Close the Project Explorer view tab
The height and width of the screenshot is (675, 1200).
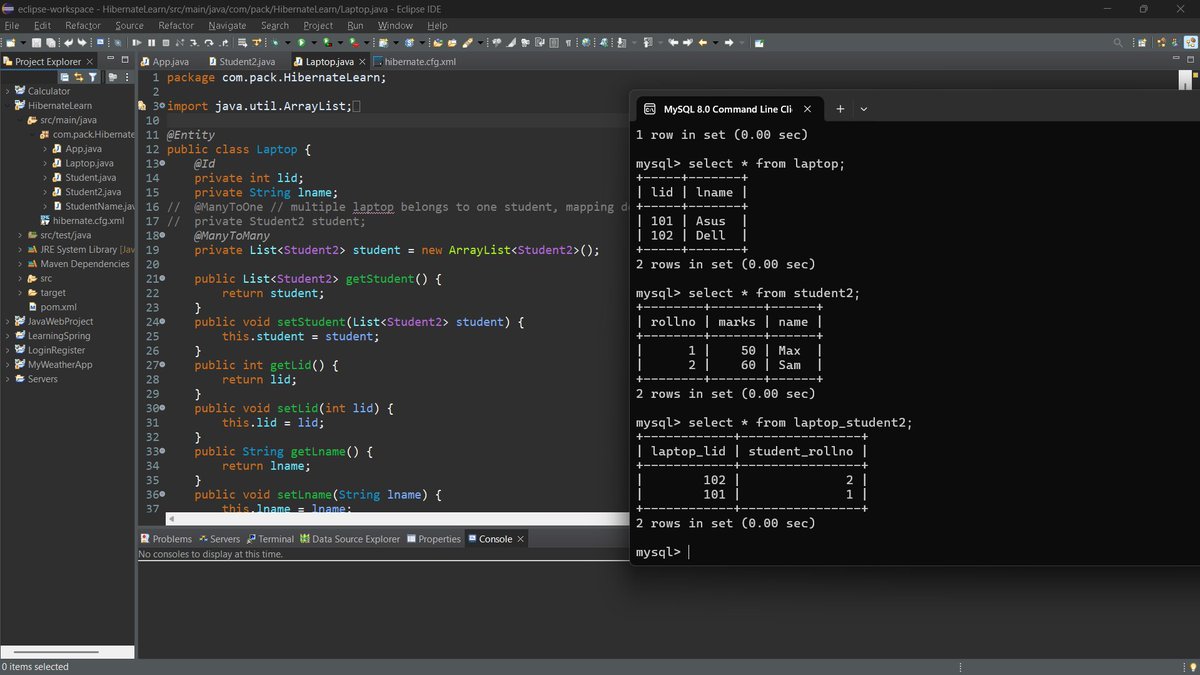click(92, 61)
